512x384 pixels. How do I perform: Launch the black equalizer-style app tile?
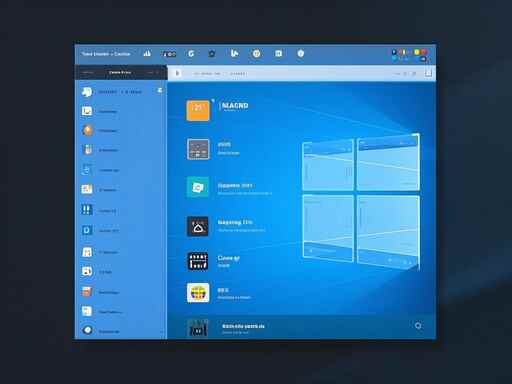(198, 261)
